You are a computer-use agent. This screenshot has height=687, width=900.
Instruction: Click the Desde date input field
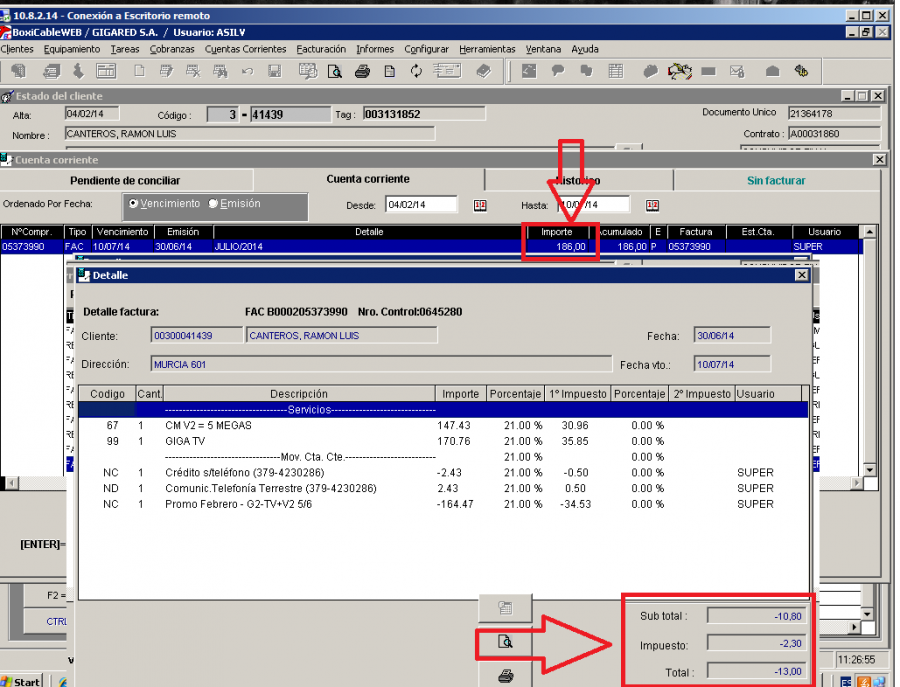pos(420,205)
